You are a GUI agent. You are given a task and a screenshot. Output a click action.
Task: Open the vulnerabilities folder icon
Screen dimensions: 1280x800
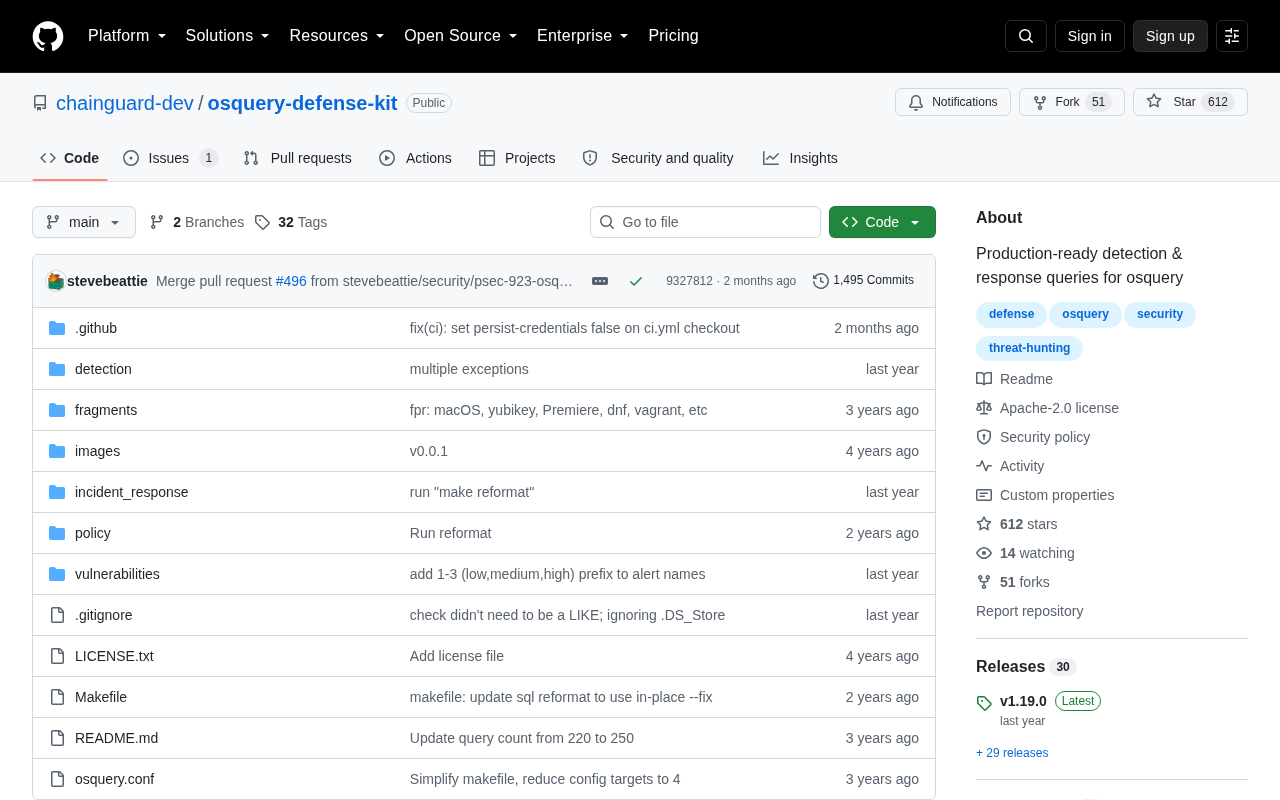(57, 574)
